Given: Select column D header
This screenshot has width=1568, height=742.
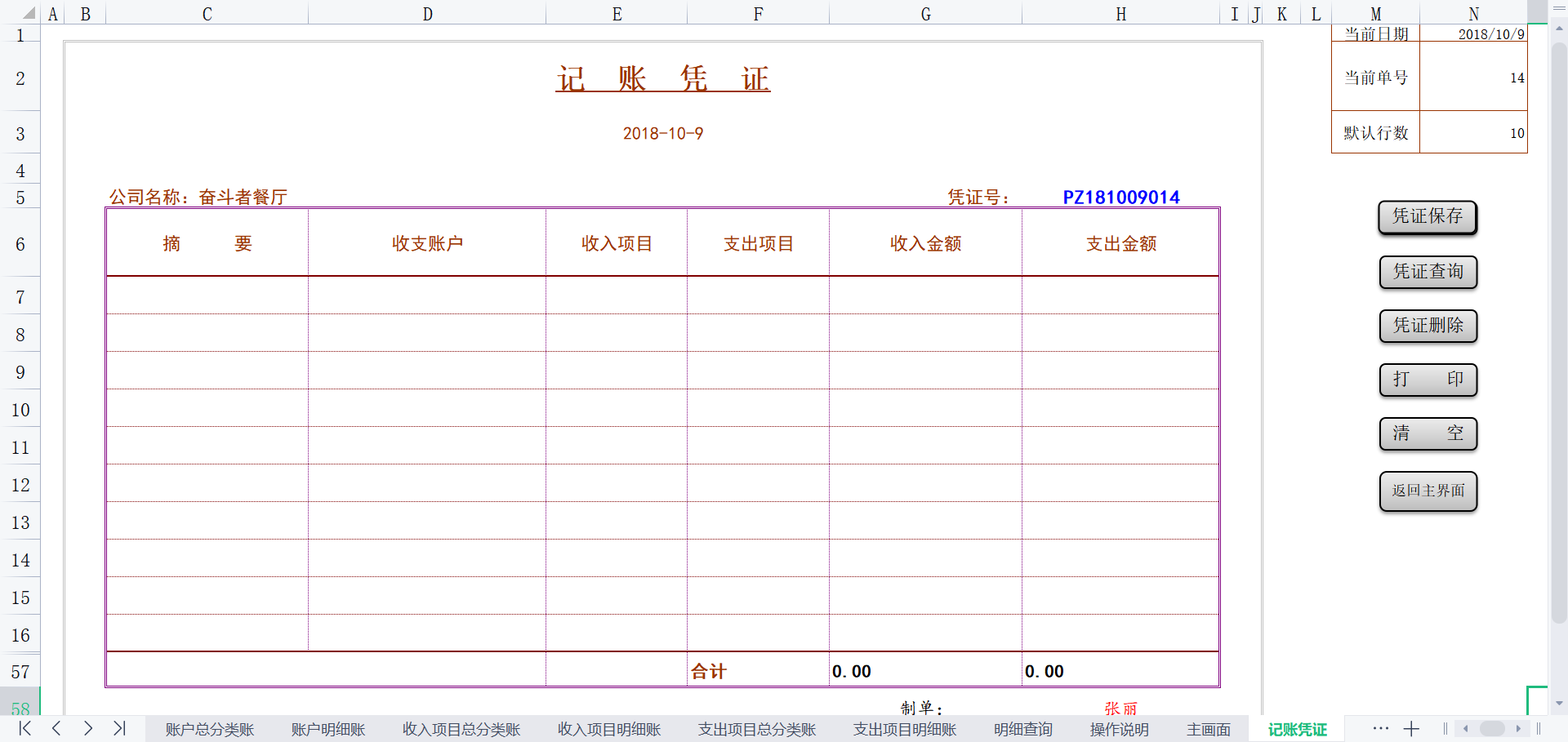Looking at the screenshot, I should [427, 14].
